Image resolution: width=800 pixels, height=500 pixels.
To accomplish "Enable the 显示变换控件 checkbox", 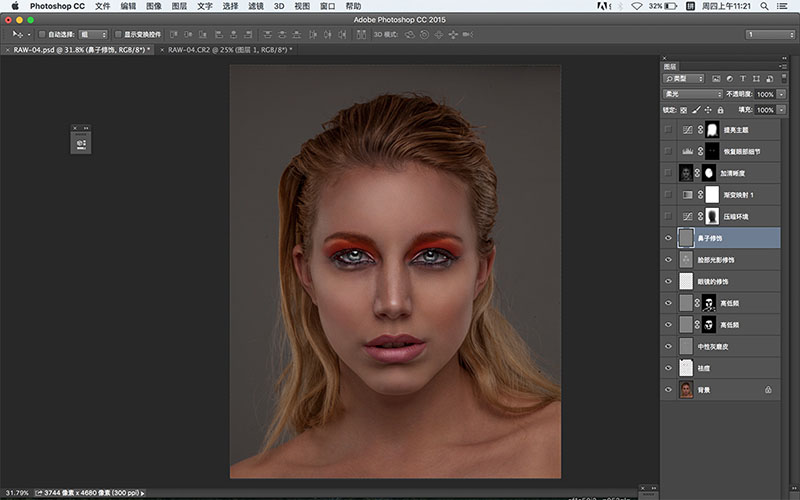I will (x=117, y=34).
